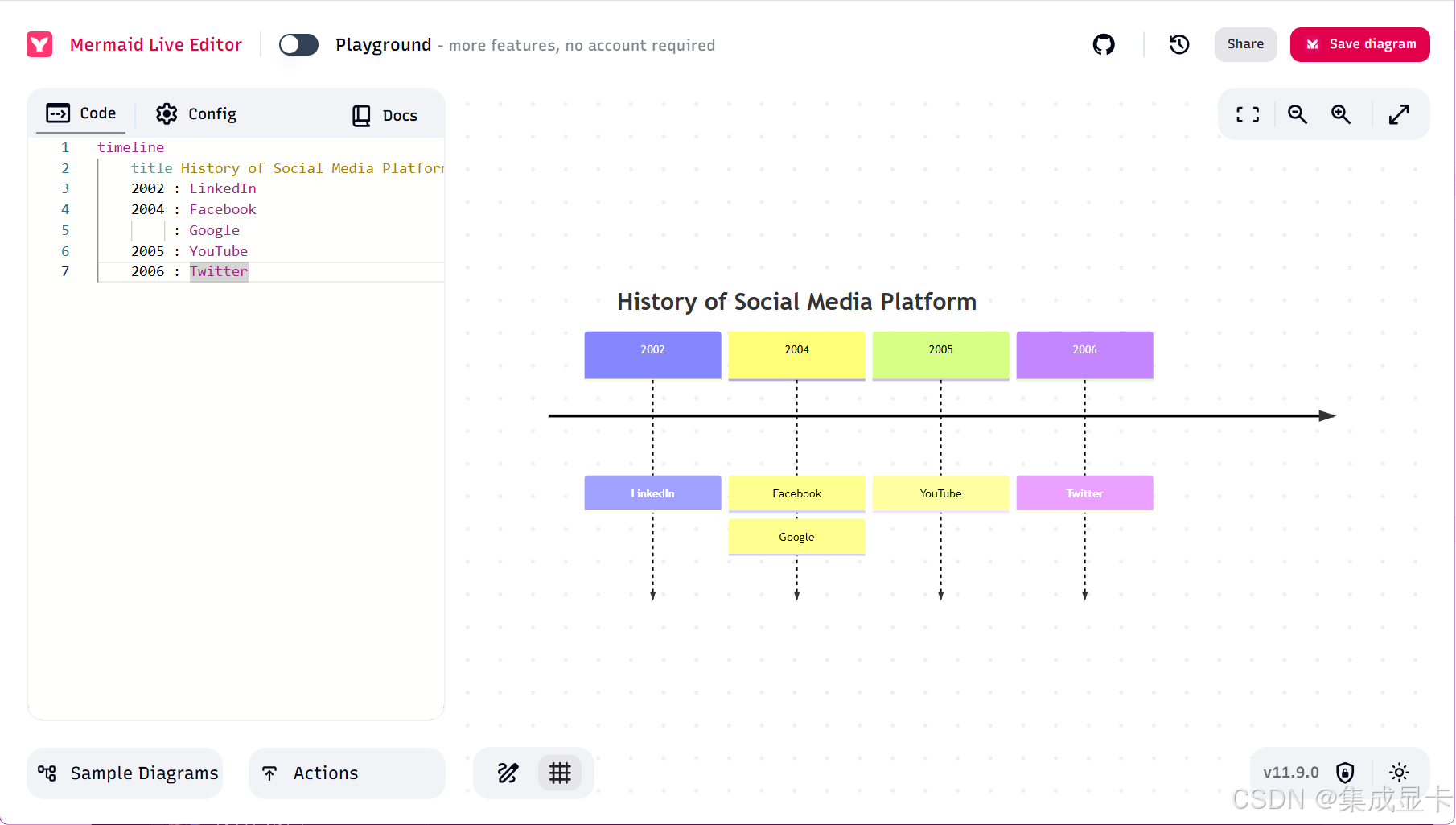Screen dimensions: 1456x825
Task: Click the 2006 period box in diagram
Action: (x=1084, y=355)
